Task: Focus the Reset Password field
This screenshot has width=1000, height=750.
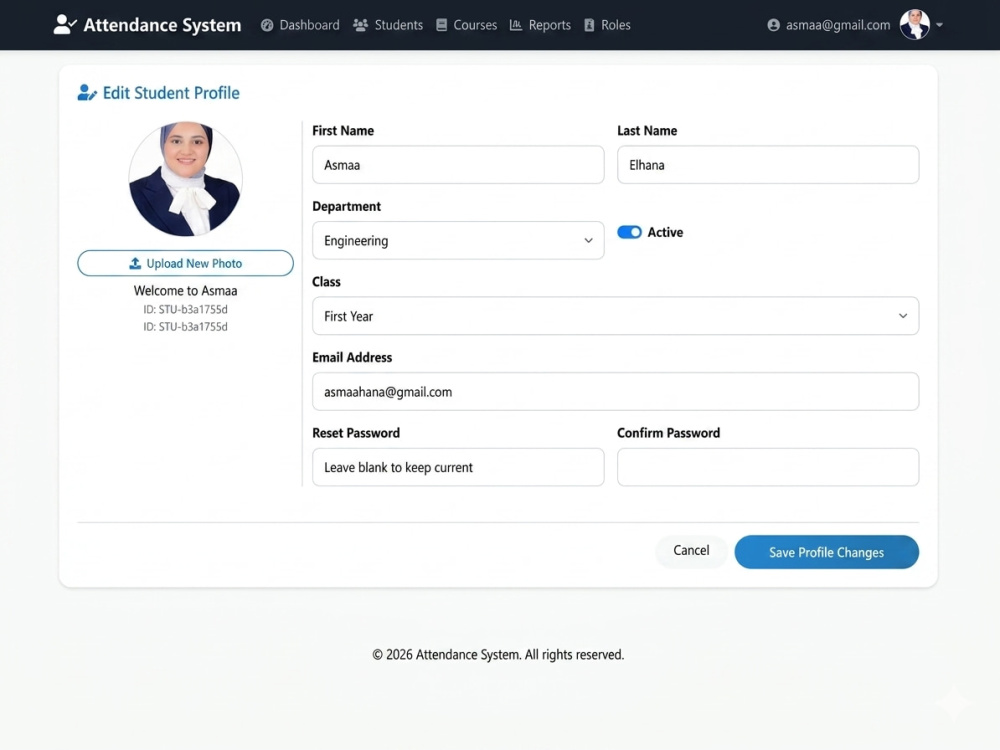Action: coord(458,467)
